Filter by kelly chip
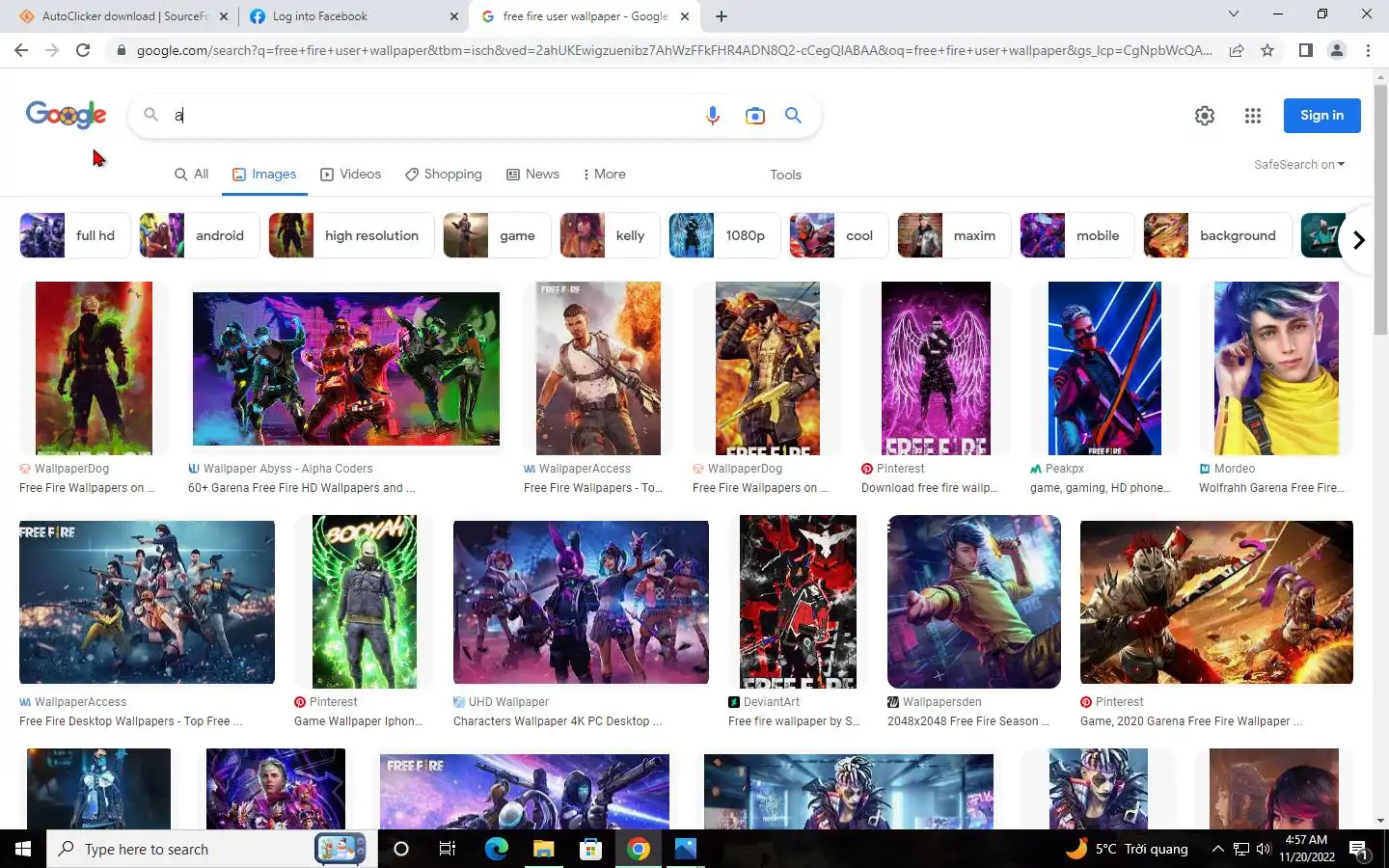 point(610,235)
